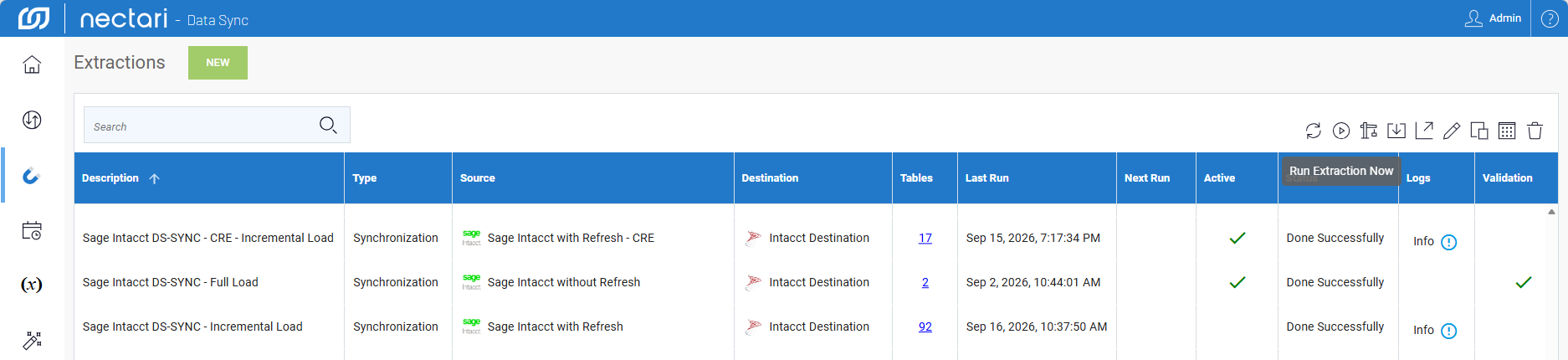This screenshot has height=360, width=1568.
Task: Click the search magnifier icon
Action: tap(328, 125)
